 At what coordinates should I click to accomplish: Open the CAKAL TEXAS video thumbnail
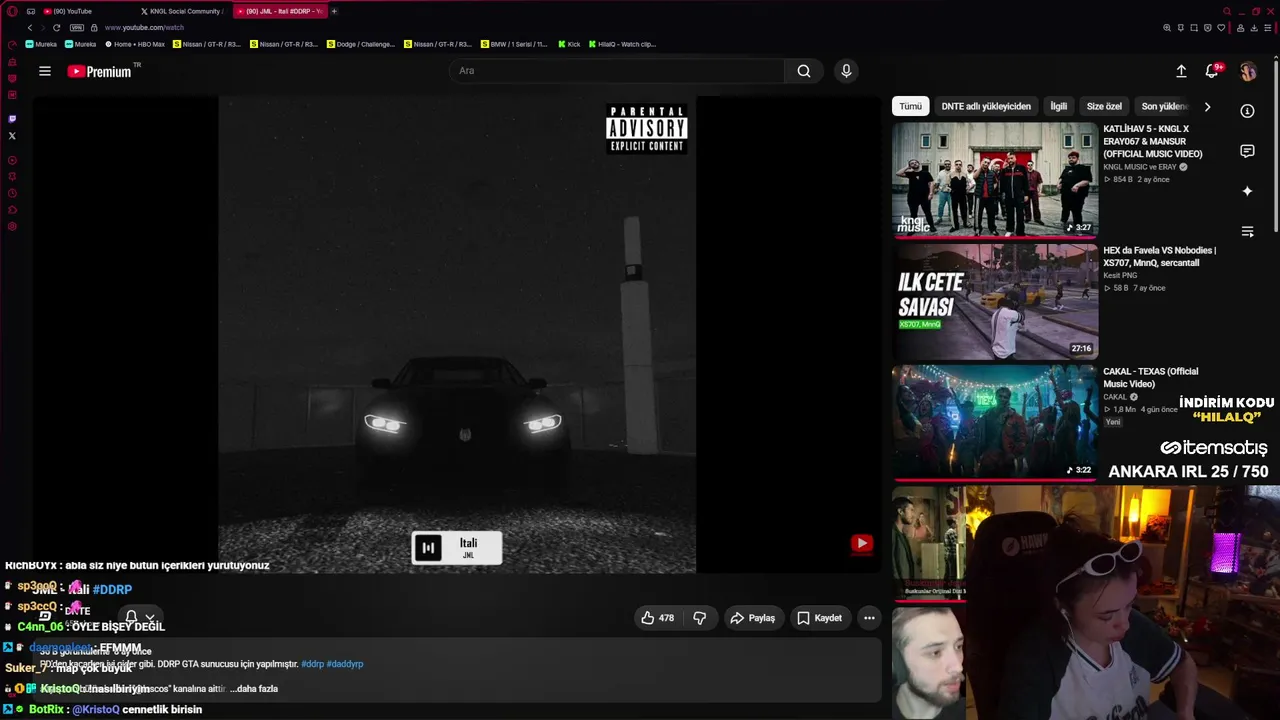click(995, 422)
